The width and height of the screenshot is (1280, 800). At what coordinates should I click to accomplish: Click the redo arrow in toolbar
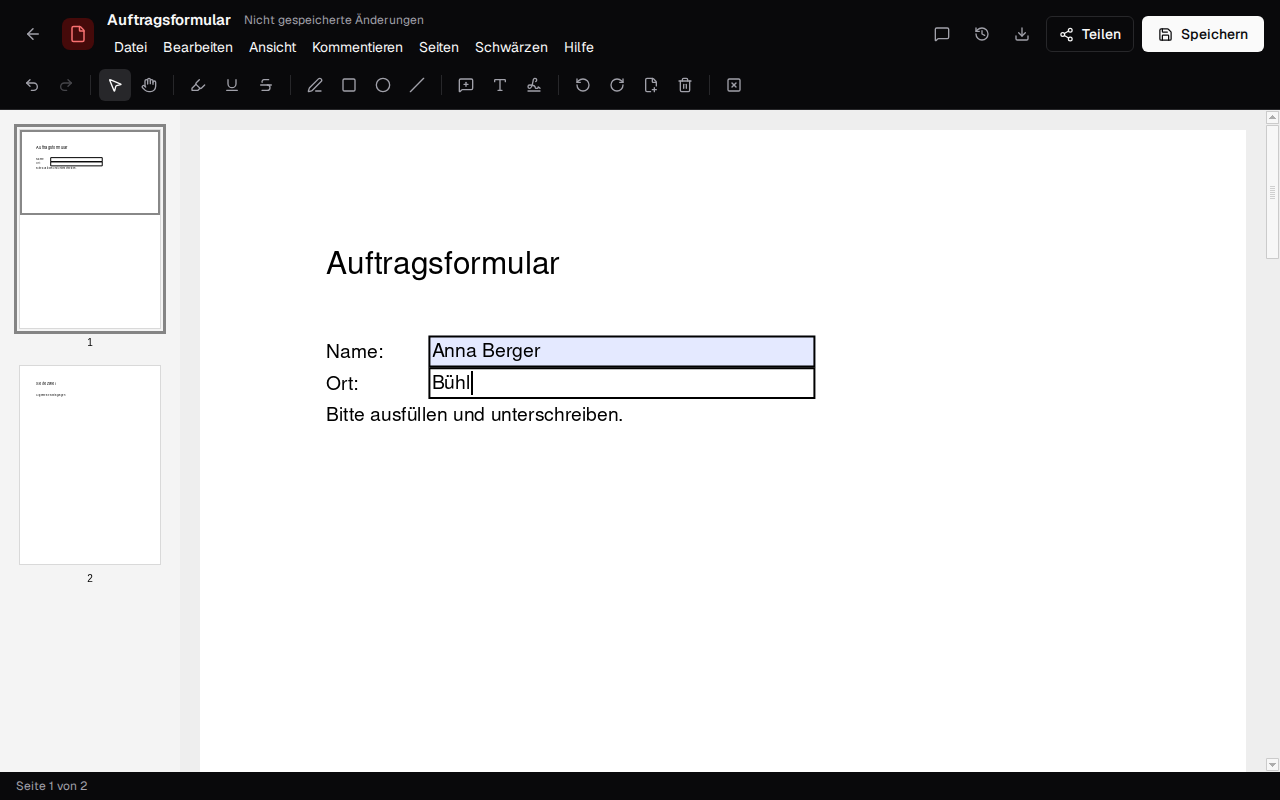click(66, 85)
